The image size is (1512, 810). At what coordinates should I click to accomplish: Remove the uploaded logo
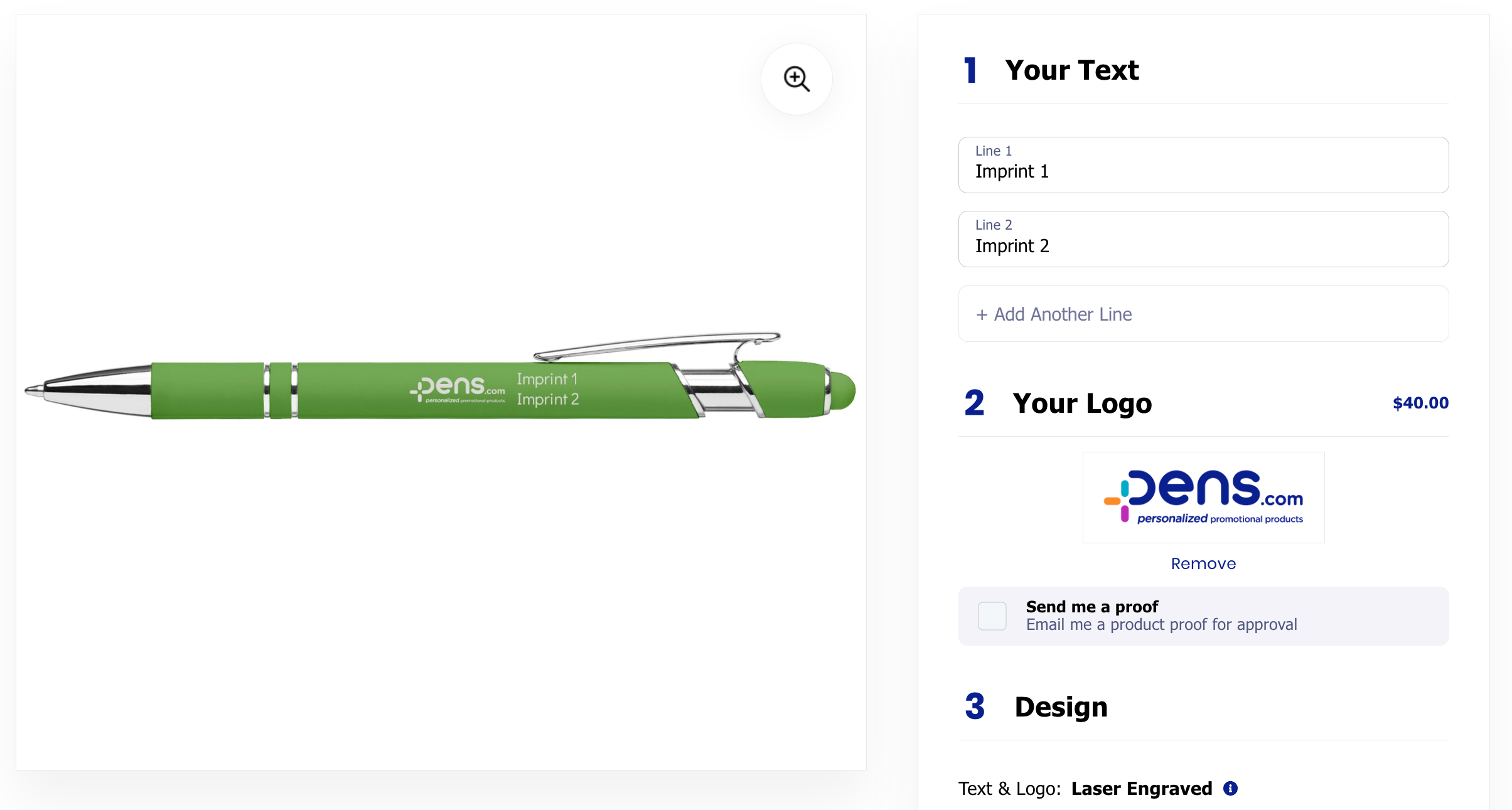pyautogui.click(x=1203, y=563)
